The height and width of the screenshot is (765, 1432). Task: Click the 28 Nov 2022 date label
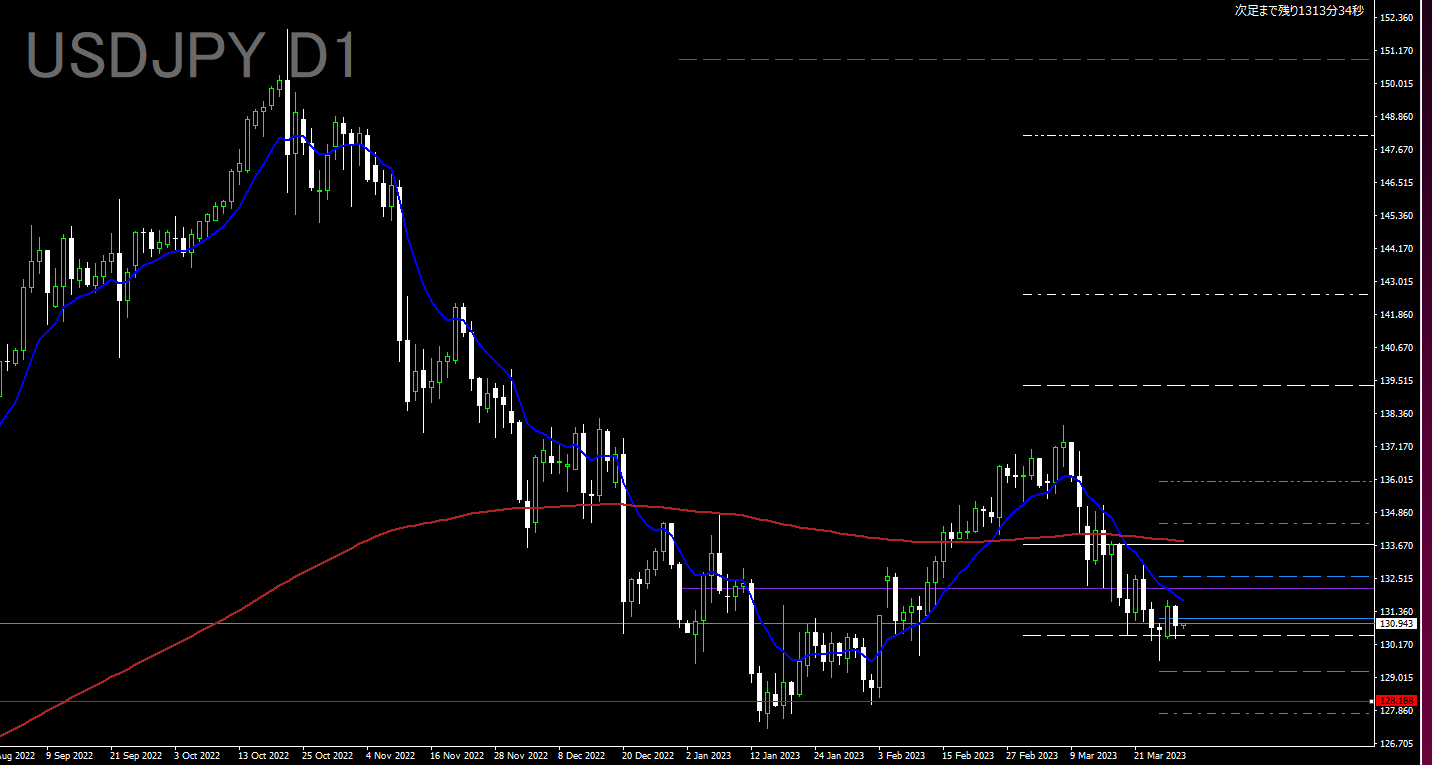pyautogui.click(x=519, y=757)
